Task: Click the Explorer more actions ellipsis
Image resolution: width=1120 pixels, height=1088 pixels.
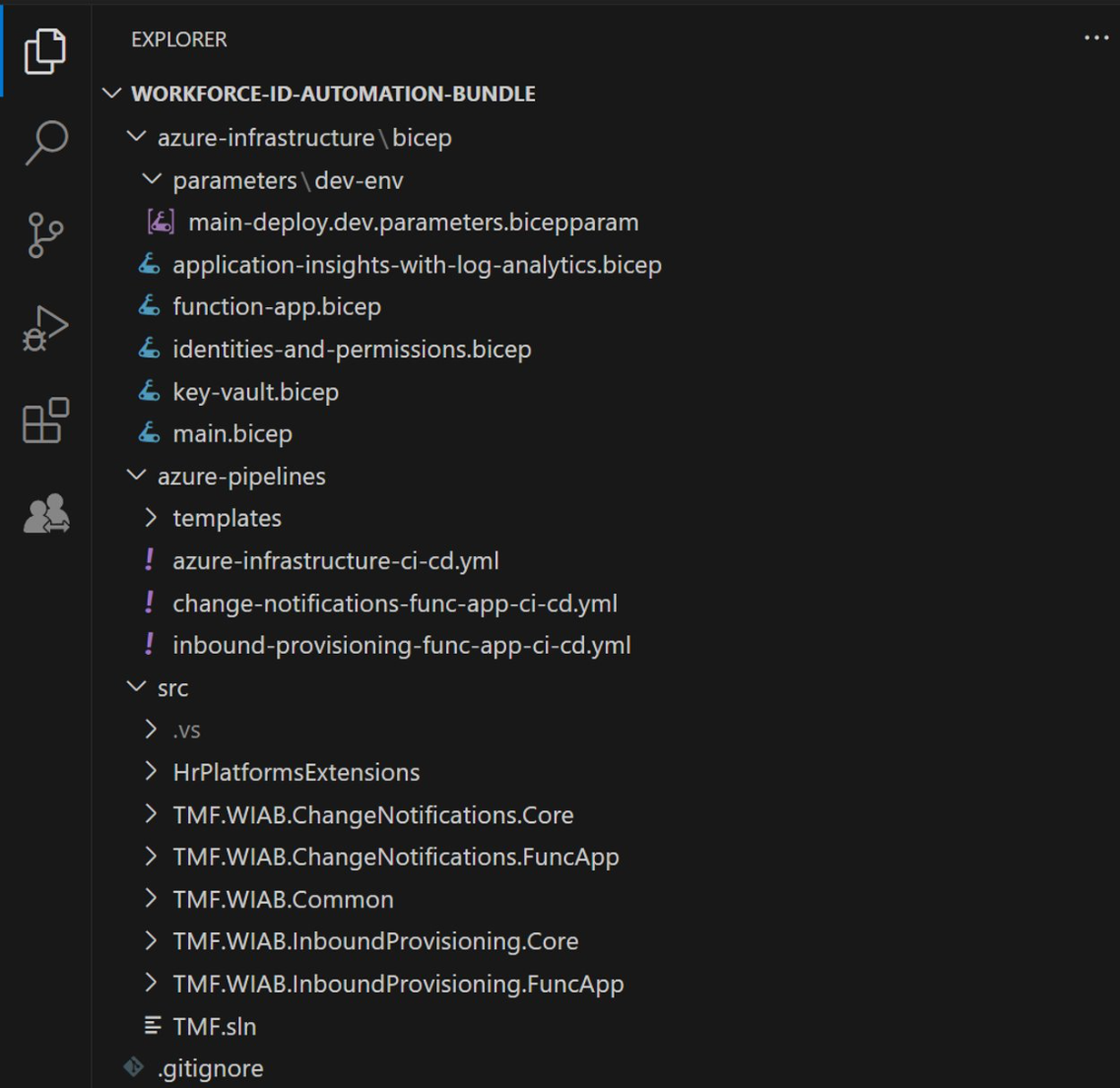Action: point(1095,38)
